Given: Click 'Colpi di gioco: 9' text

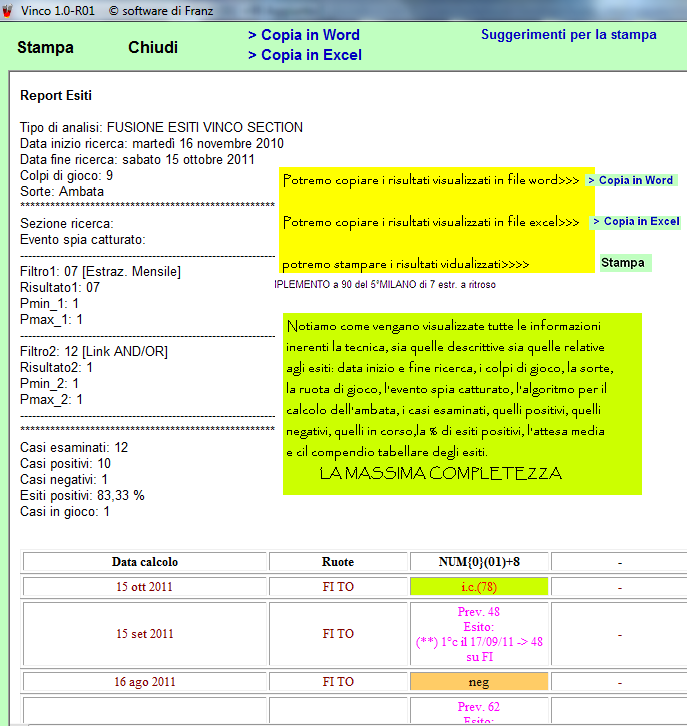Looking at the screenshot, I should click(x=66, y=175).
